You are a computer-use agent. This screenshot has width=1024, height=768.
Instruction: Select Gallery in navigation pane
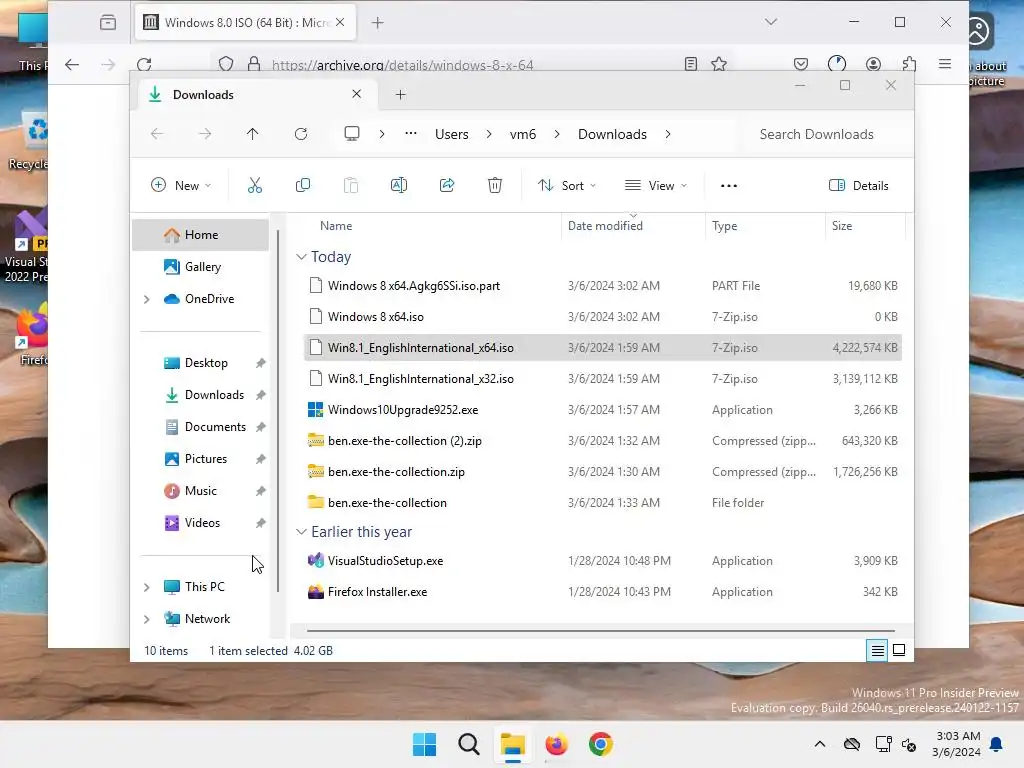click(202, 266)
